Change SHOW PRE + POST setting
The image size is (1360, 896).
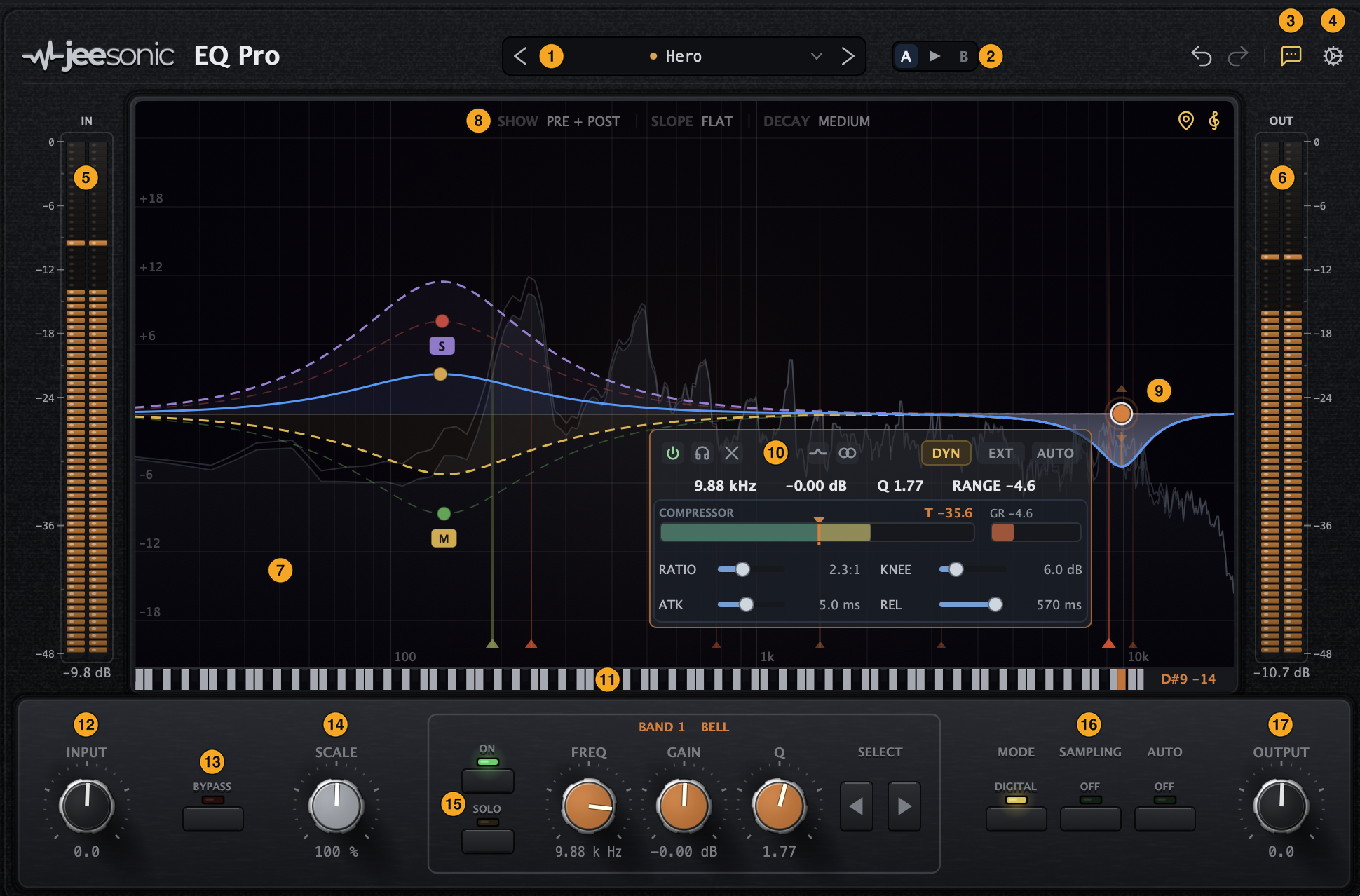[559, 121]
